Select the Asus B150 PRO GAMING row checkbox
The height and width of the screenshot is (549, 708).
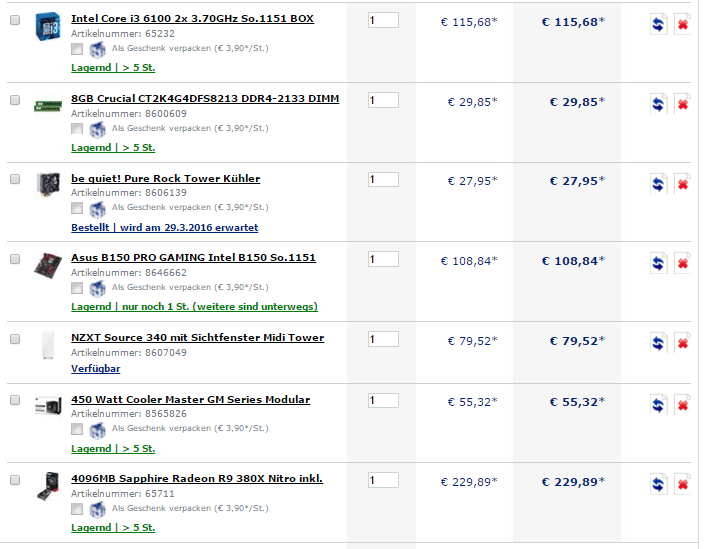click(15, 259)
